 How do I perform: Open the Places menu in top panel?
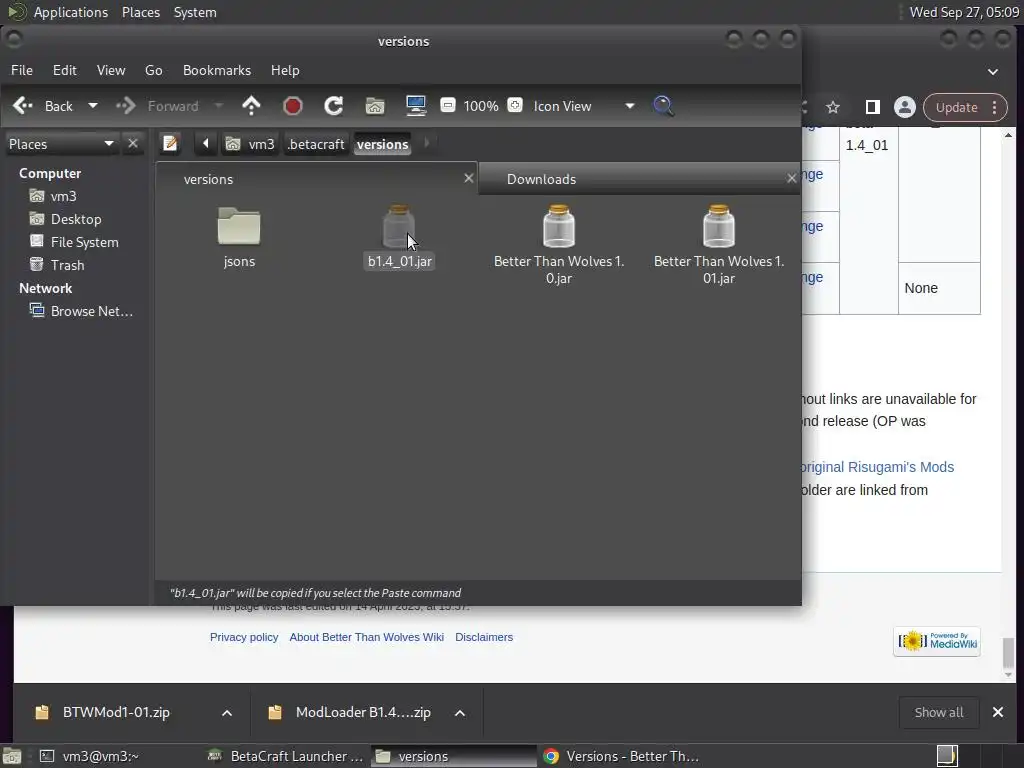(140, 12)
